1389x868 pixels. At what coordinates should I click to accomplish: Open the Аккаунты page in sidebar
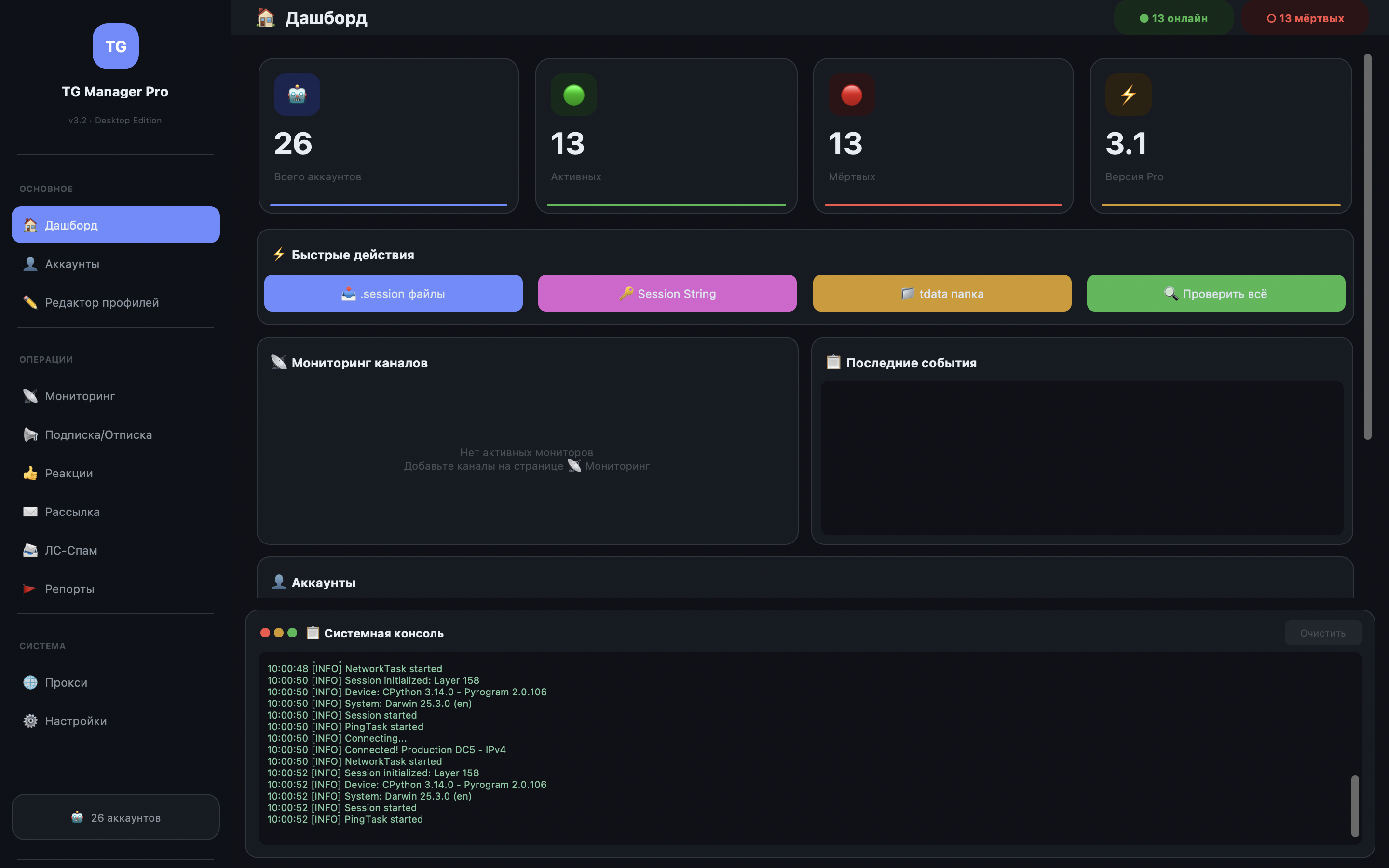72,264
